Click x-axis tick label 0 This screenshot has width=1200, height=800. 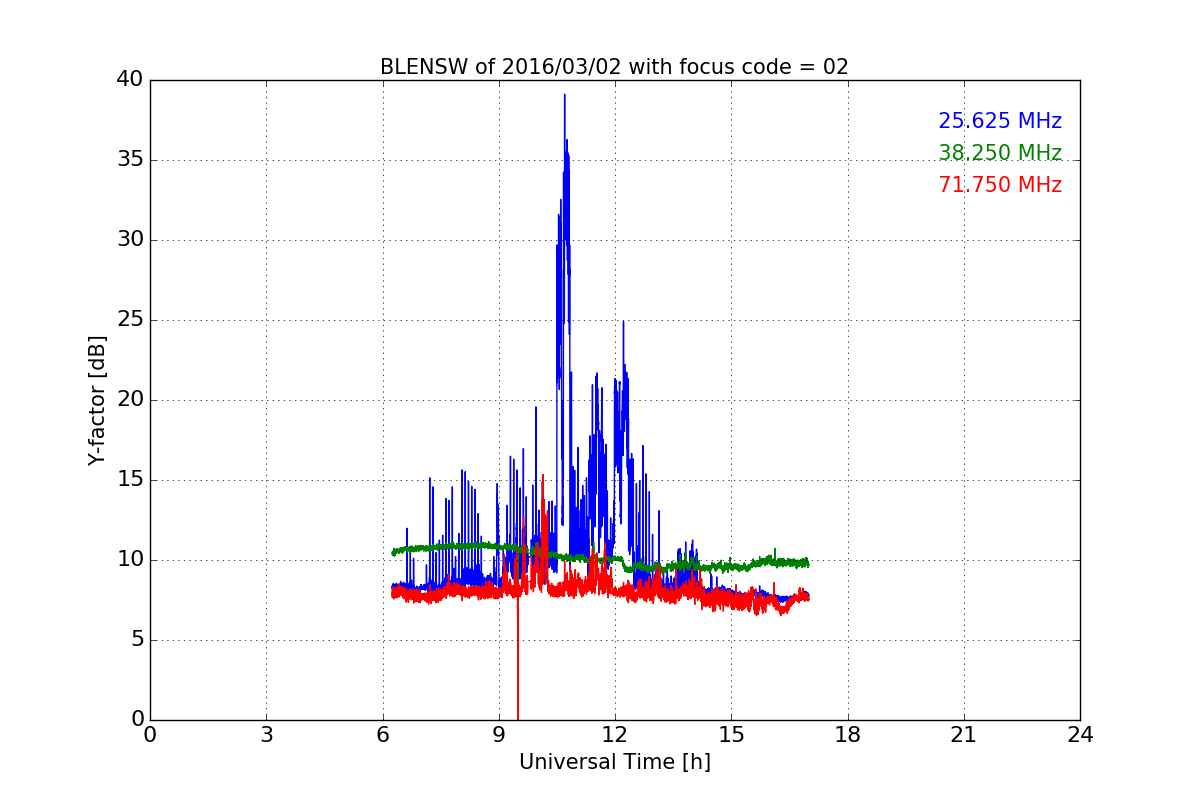point(150,734)
